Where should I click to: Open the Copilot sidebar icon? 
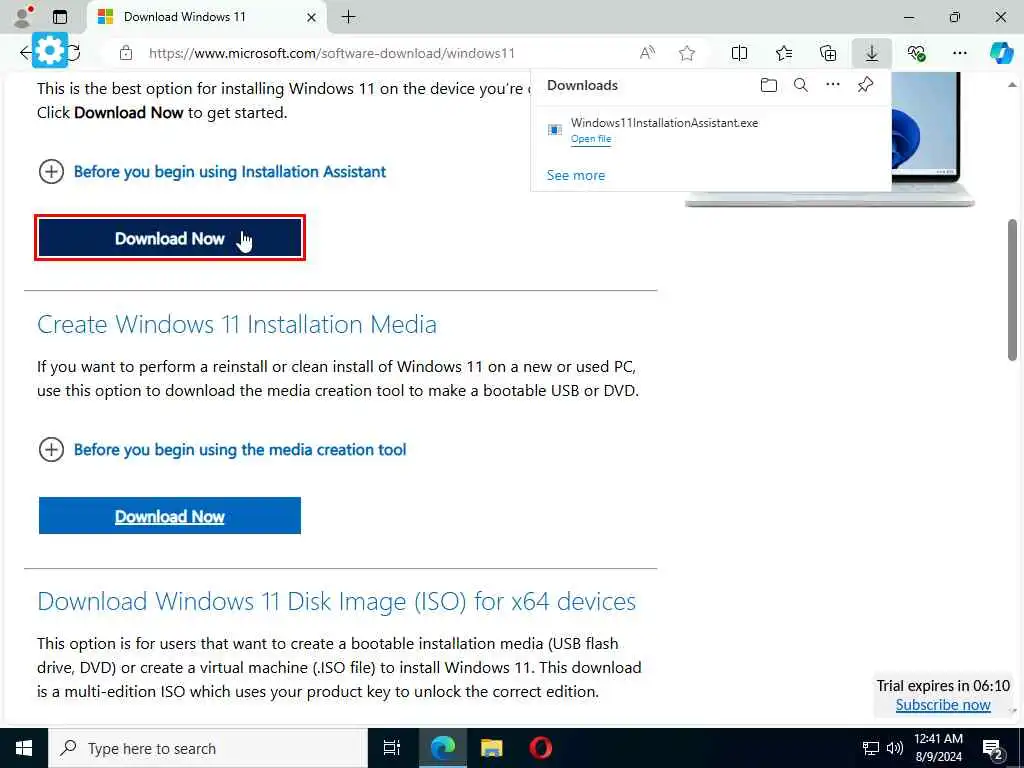point(1002,52)
